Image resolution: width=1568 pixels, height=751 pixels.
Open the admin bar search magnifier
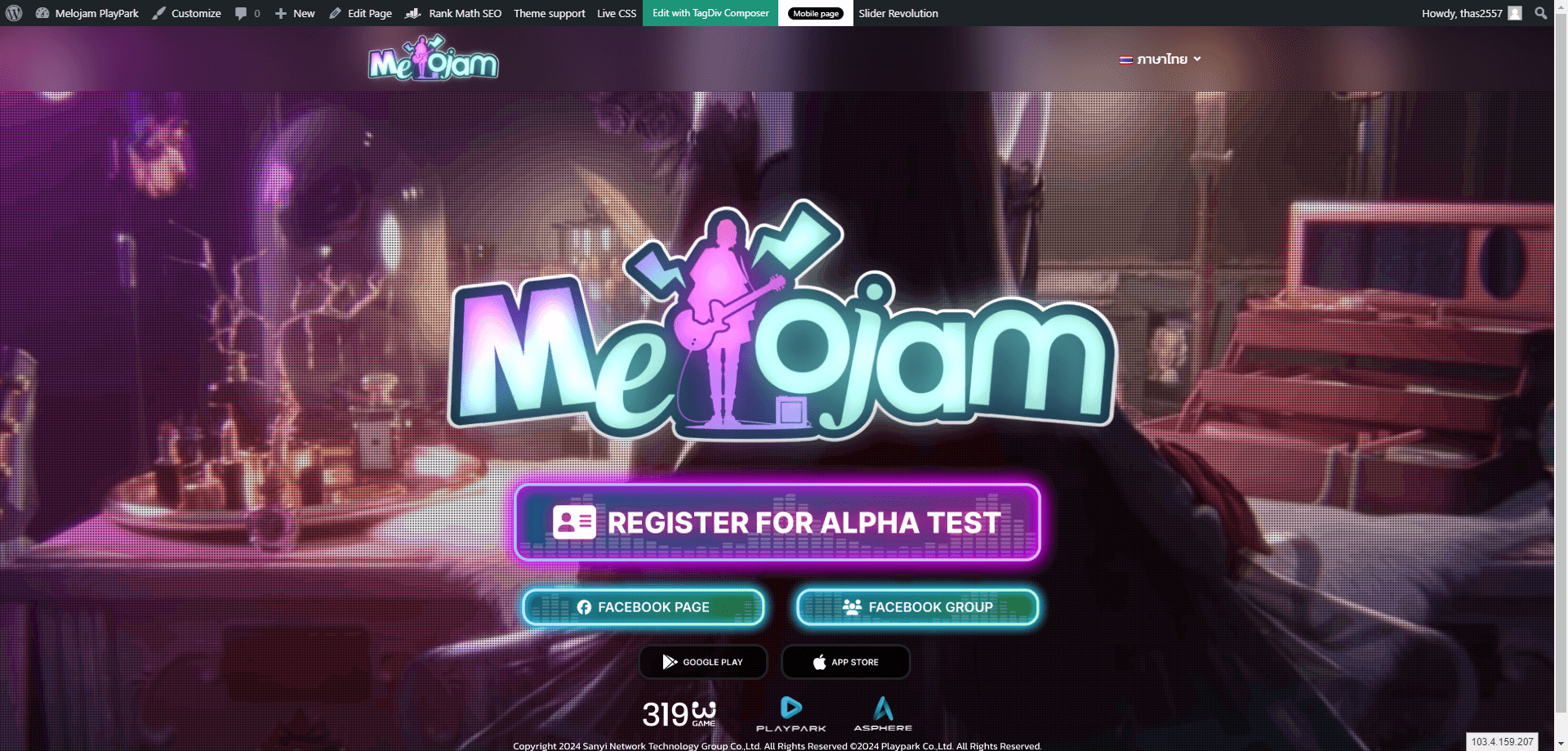tap(1540, 13)
